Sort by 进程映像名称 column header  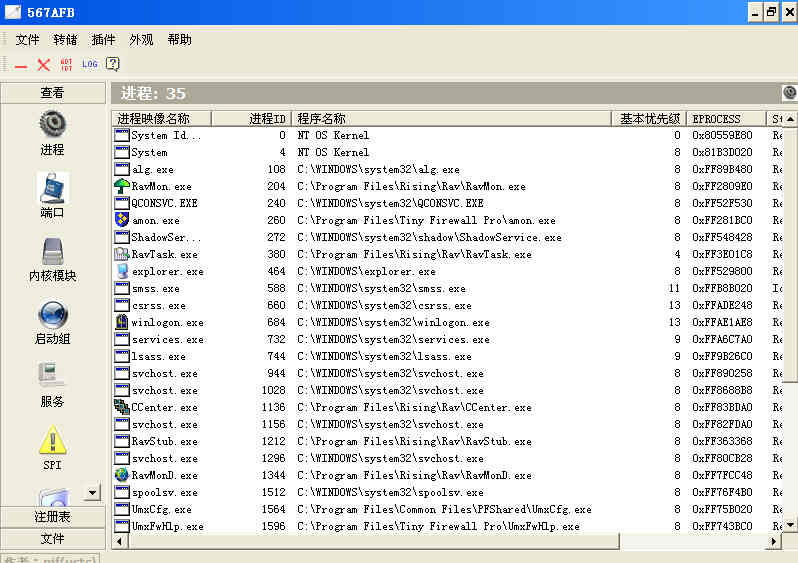(161, 119)
